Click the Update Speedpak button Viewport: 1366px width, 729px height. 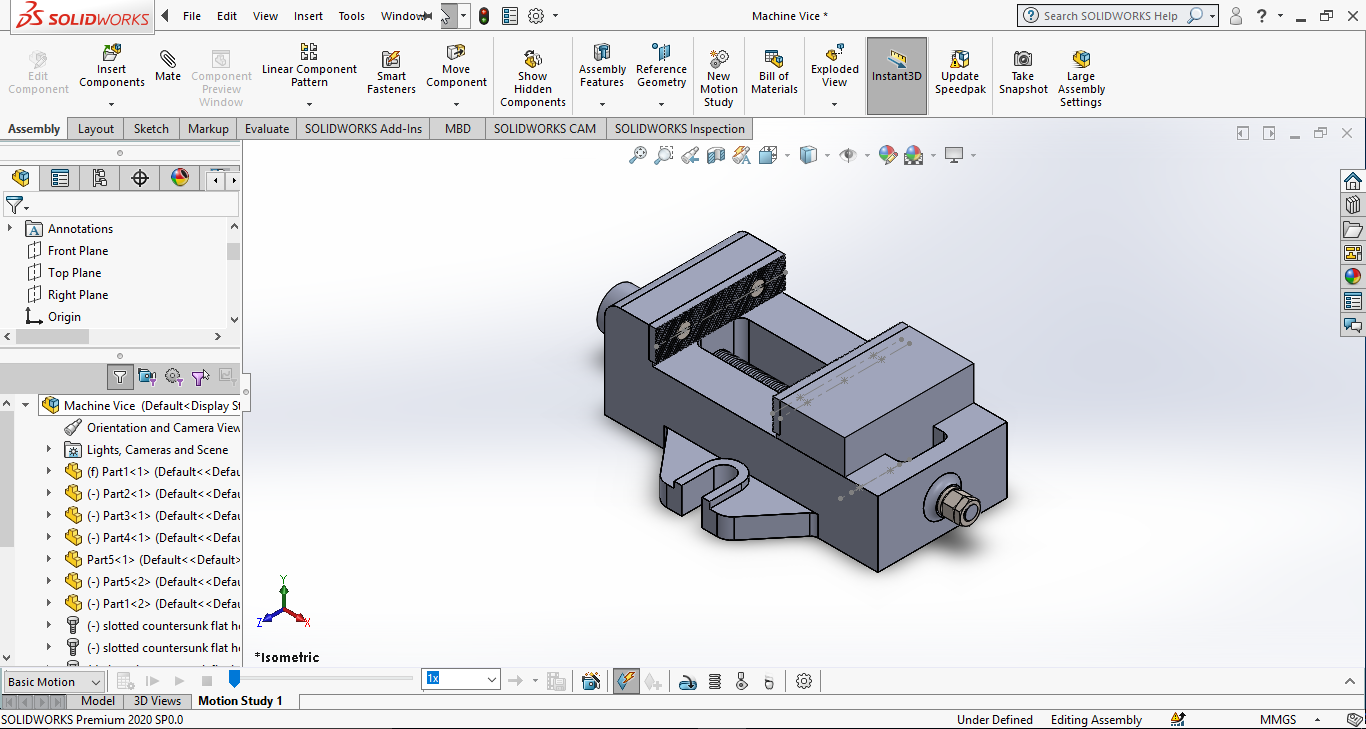click(x=960, y=70)
